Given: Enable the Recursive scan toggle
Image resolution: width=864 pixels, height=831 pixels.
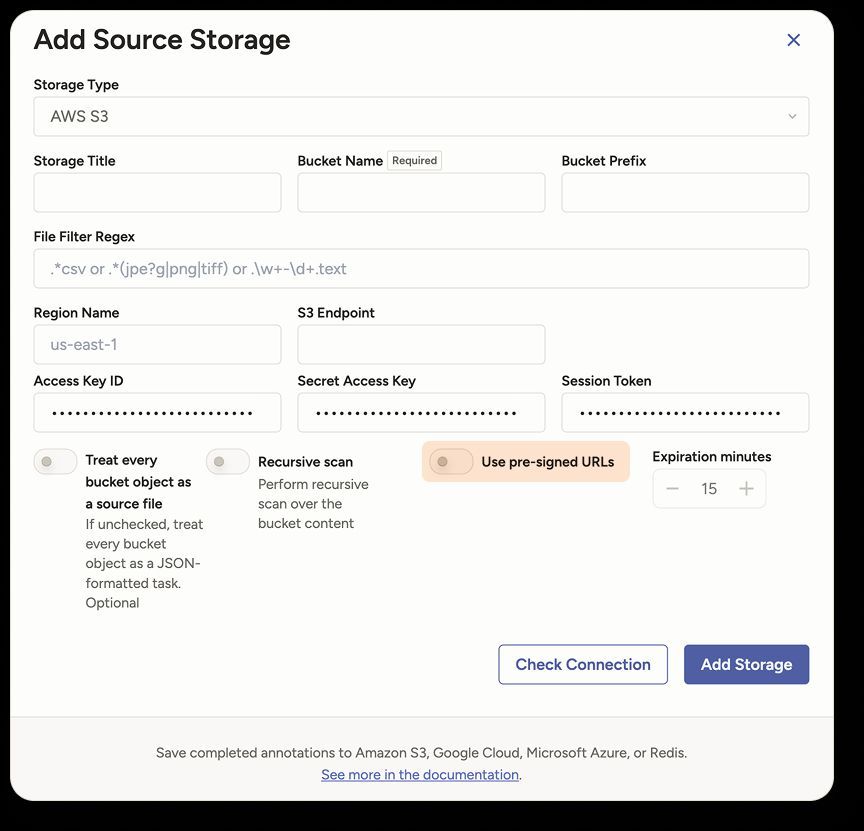Looking at the screenshot, I should click(228, 461).
